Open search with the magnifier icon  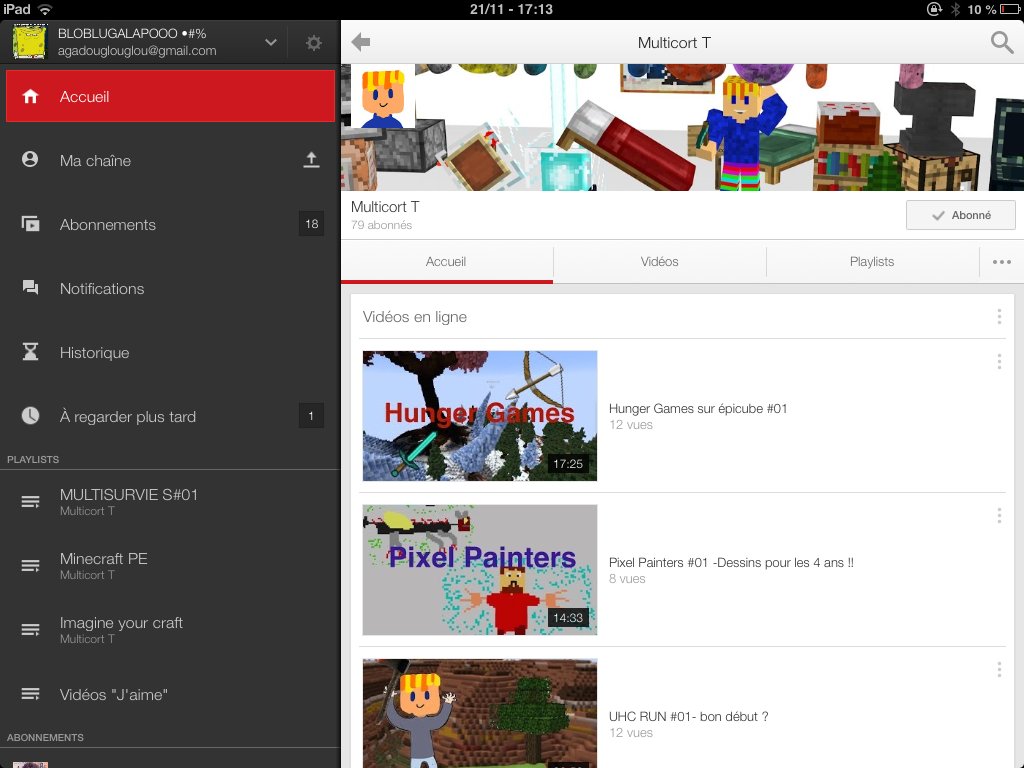pyautogui.click(x=1002, y=42)
